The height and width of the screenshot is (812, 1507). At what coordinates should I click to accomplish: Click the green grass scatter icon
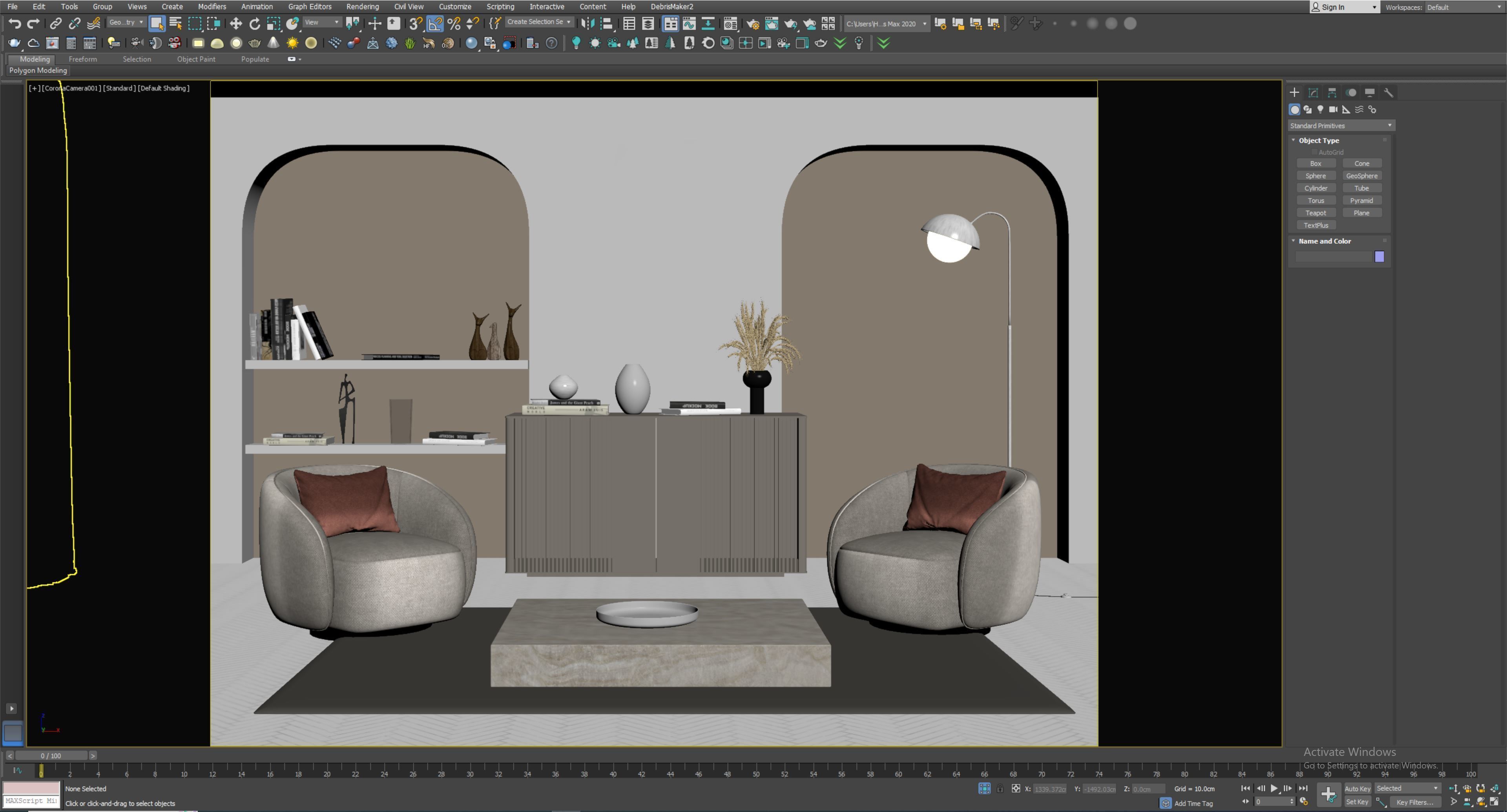click(x=410, y=43)
